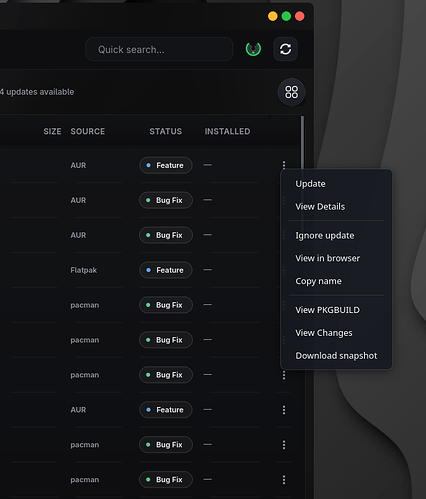Click Download snapshot menu entry
Image resolution: width=426 pixels, height=499 pixels.
[x=336, y=356]
